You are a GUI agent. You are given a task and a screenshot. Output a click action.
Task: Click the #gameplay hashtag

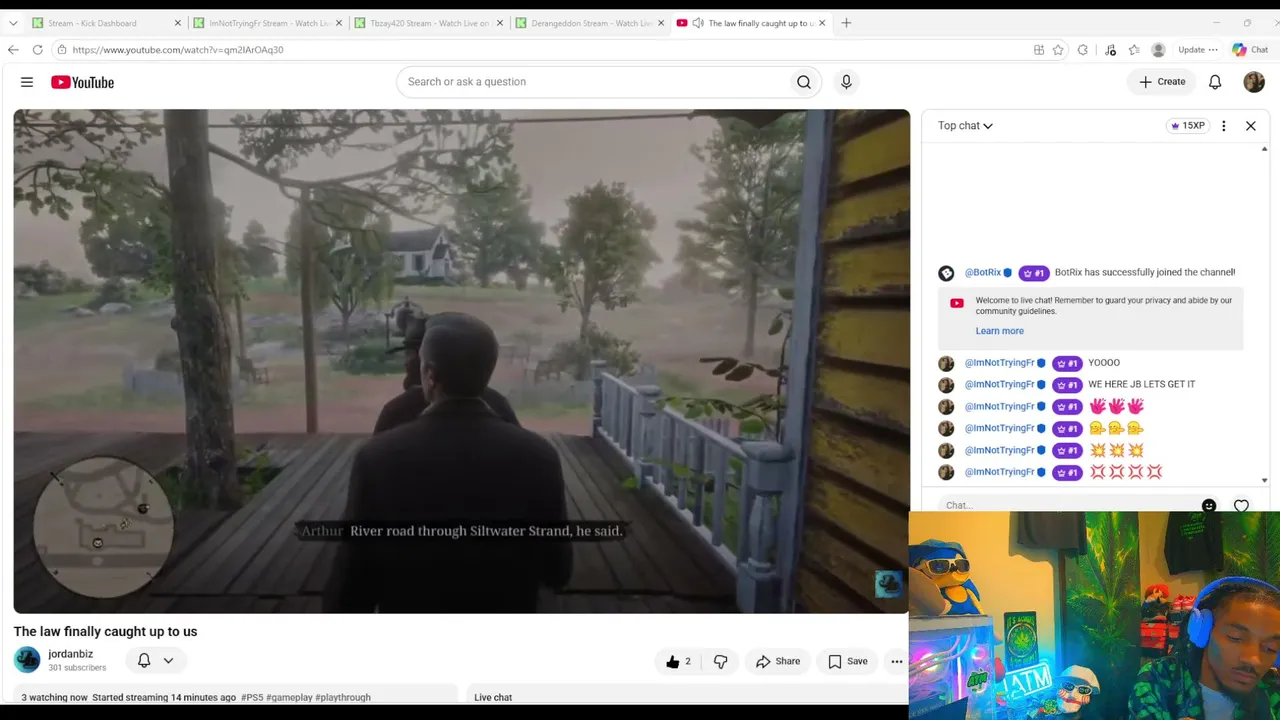click(290, 697)
